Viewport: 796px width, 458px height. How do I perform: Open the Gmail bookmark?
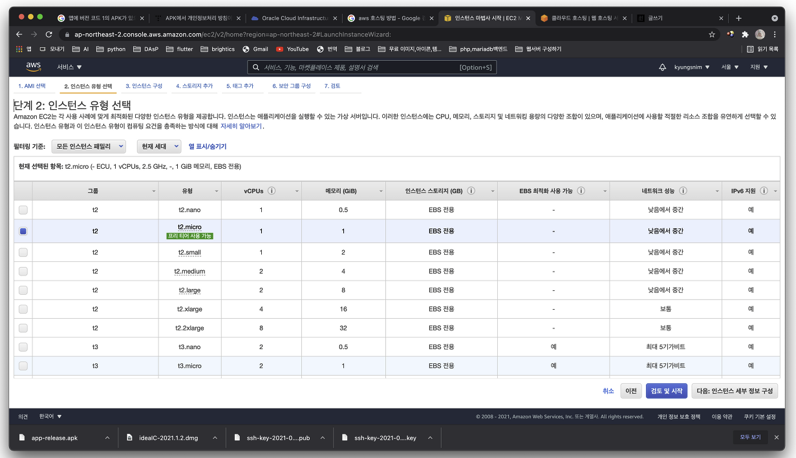click(255, 49)
